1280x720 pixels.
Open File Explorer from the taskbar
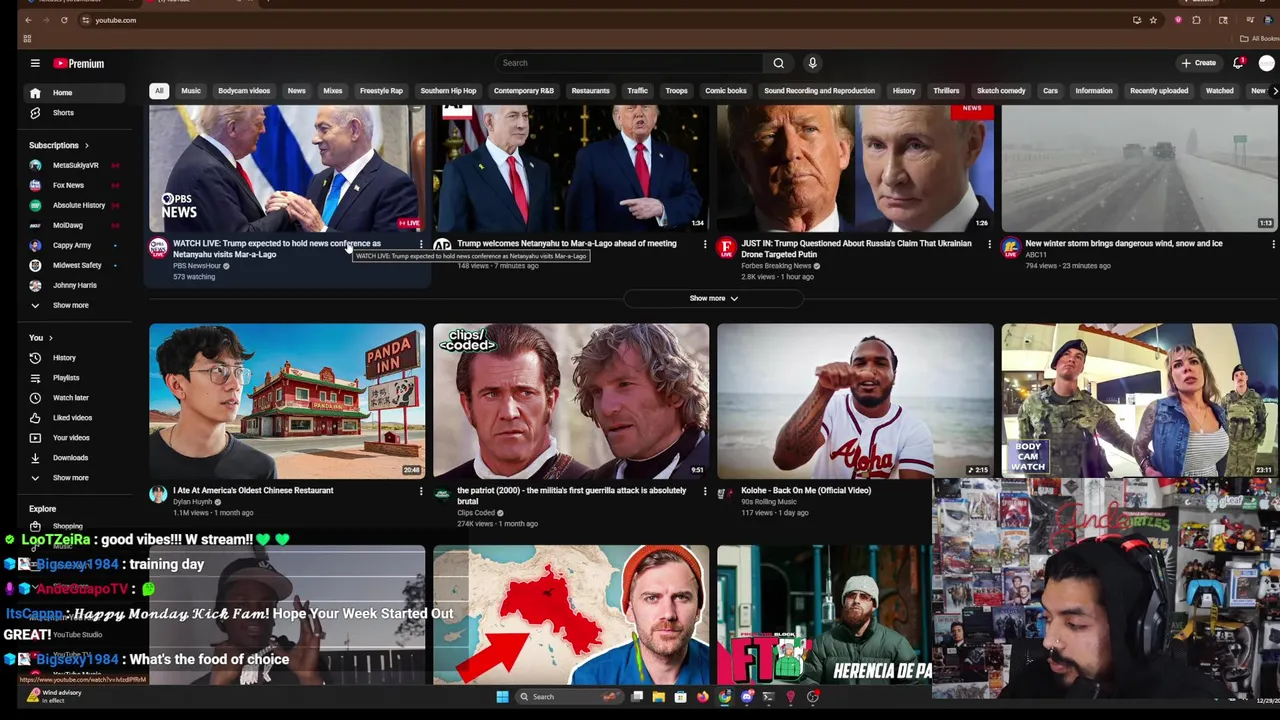(x=658, y=697)
